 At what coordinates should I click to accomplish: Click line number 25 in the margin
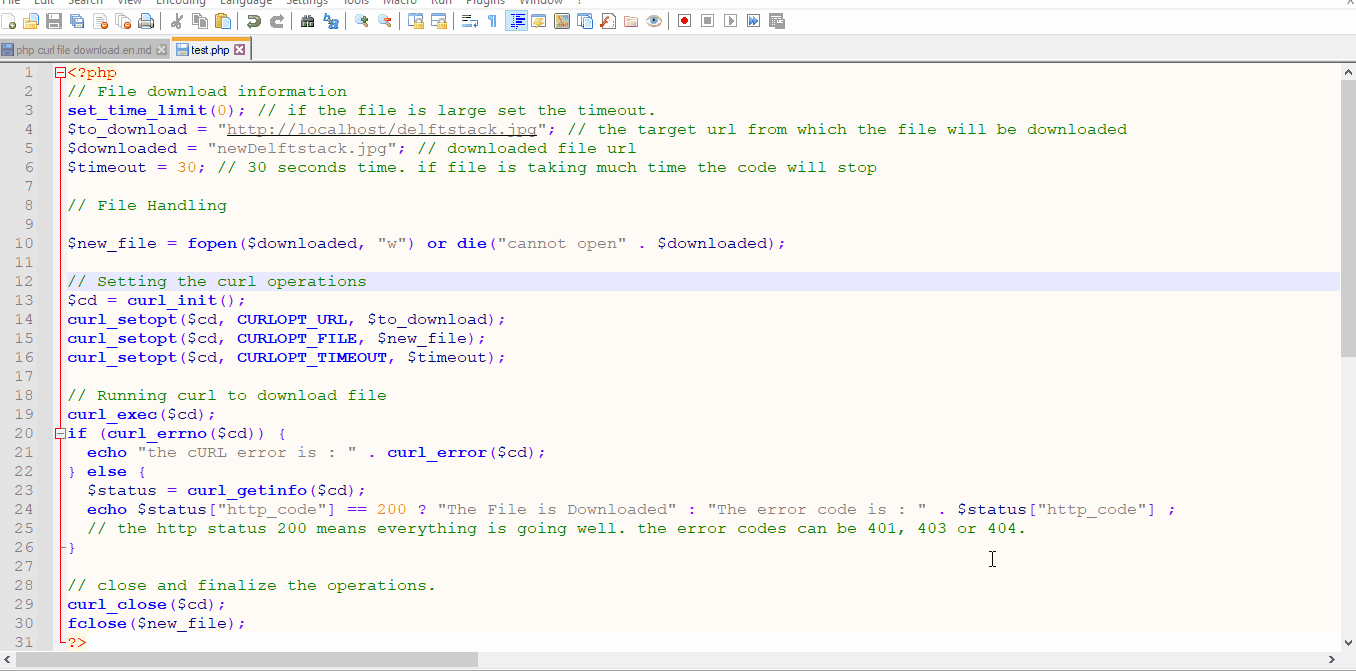point(24,528)
